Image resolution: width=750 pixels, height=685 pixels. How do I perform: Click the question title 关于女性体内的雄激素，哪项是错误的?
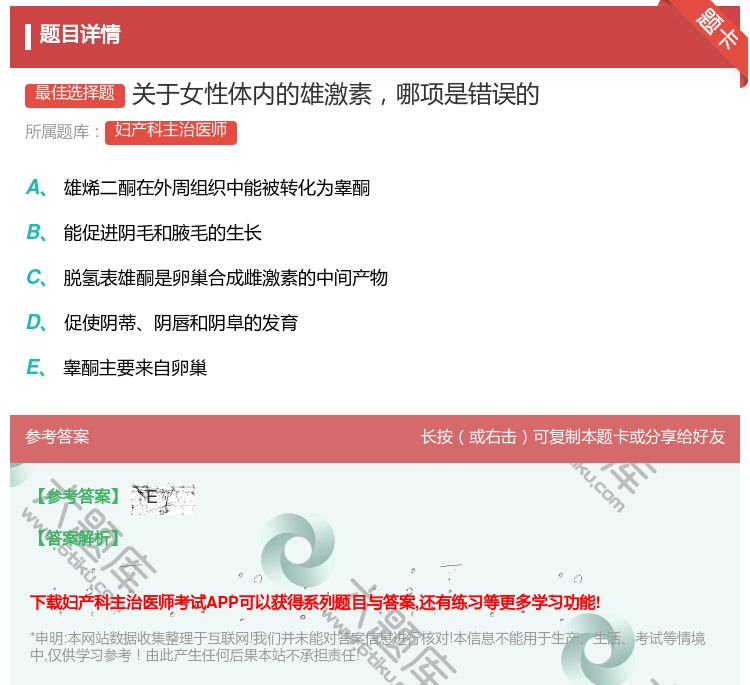click(336, 94)
